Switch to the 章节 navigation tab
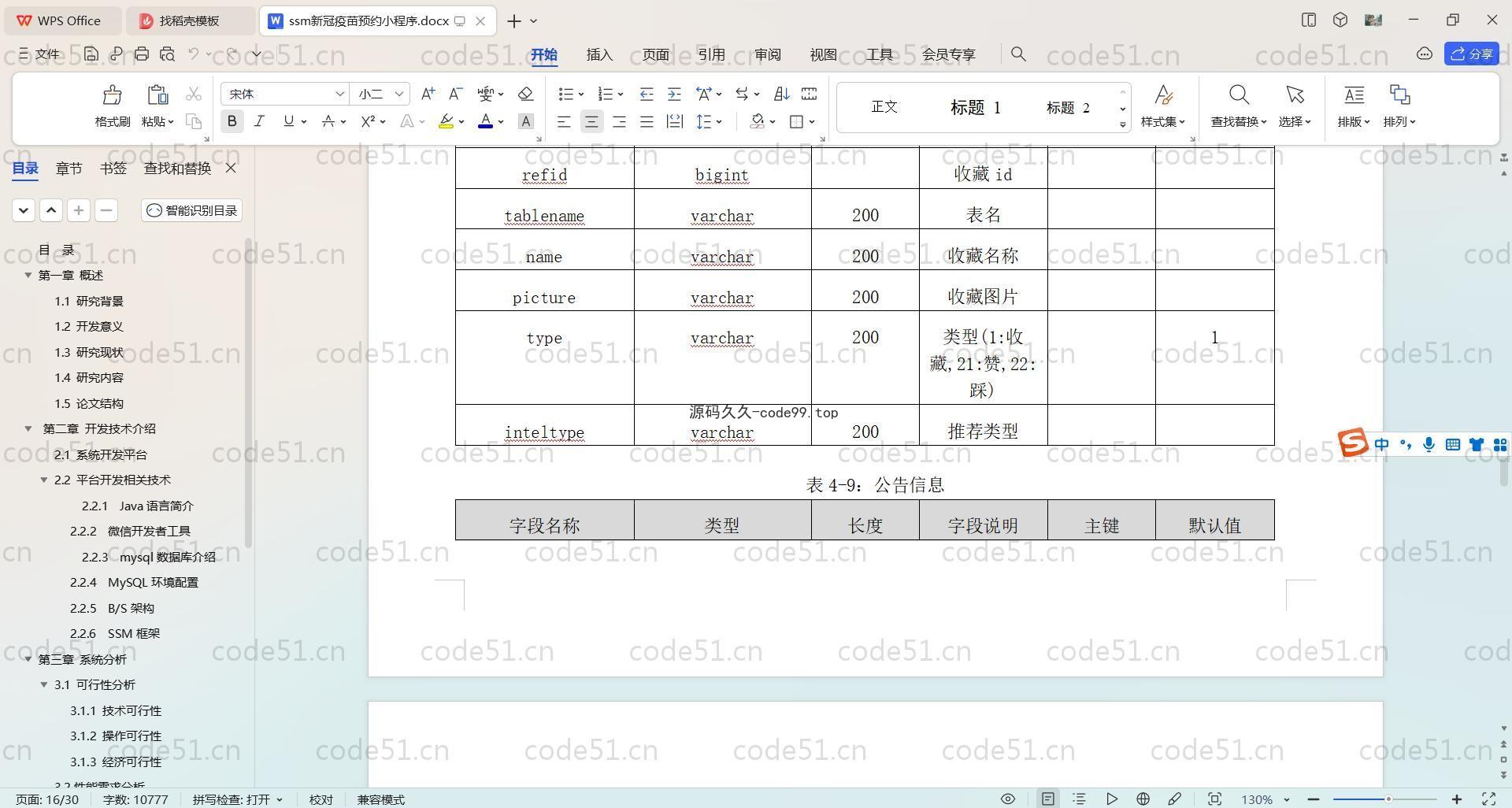 [x=69, y=168]
